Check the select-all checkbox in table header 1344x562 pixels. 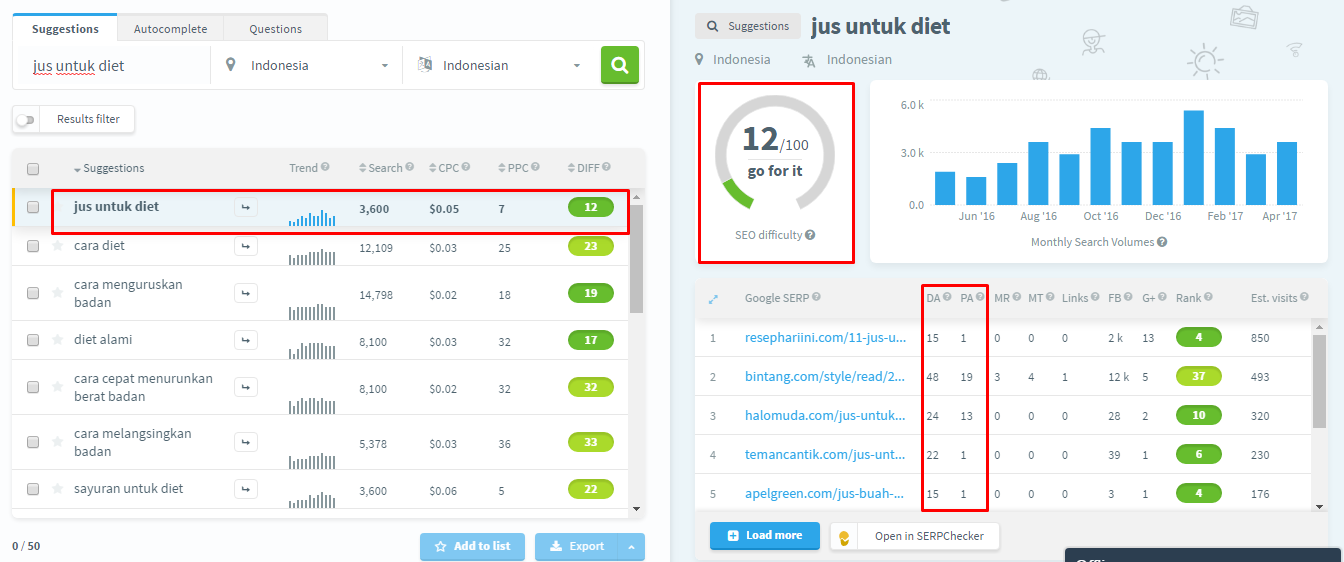click(33, 169)
